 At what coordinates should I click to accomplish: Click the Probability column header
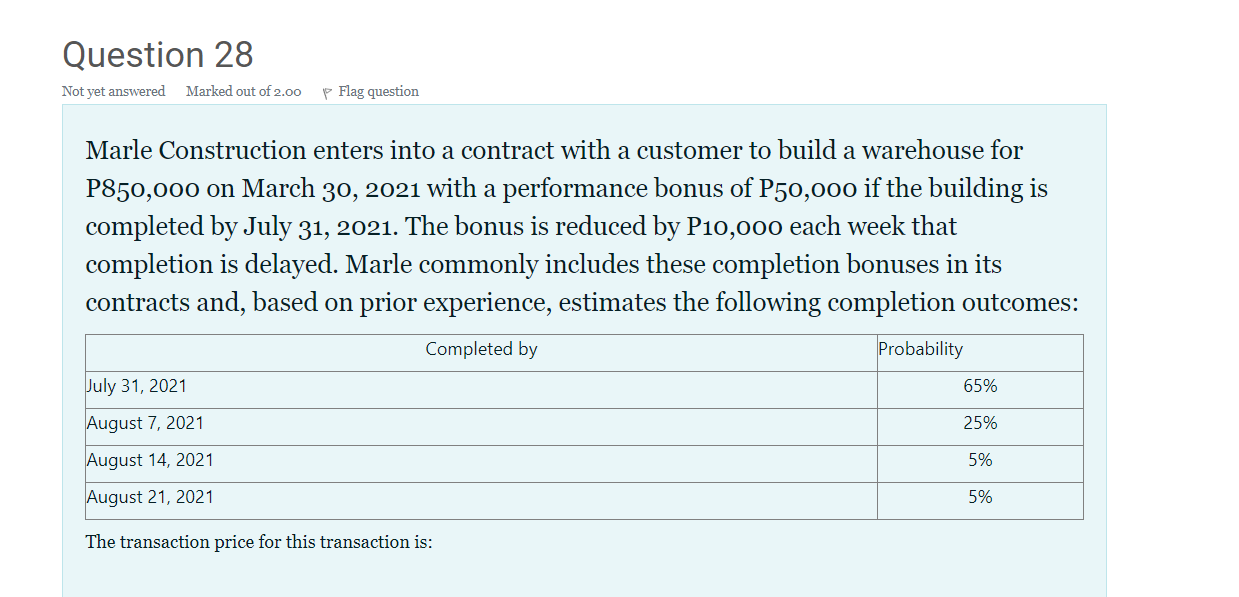coord(921,349)
